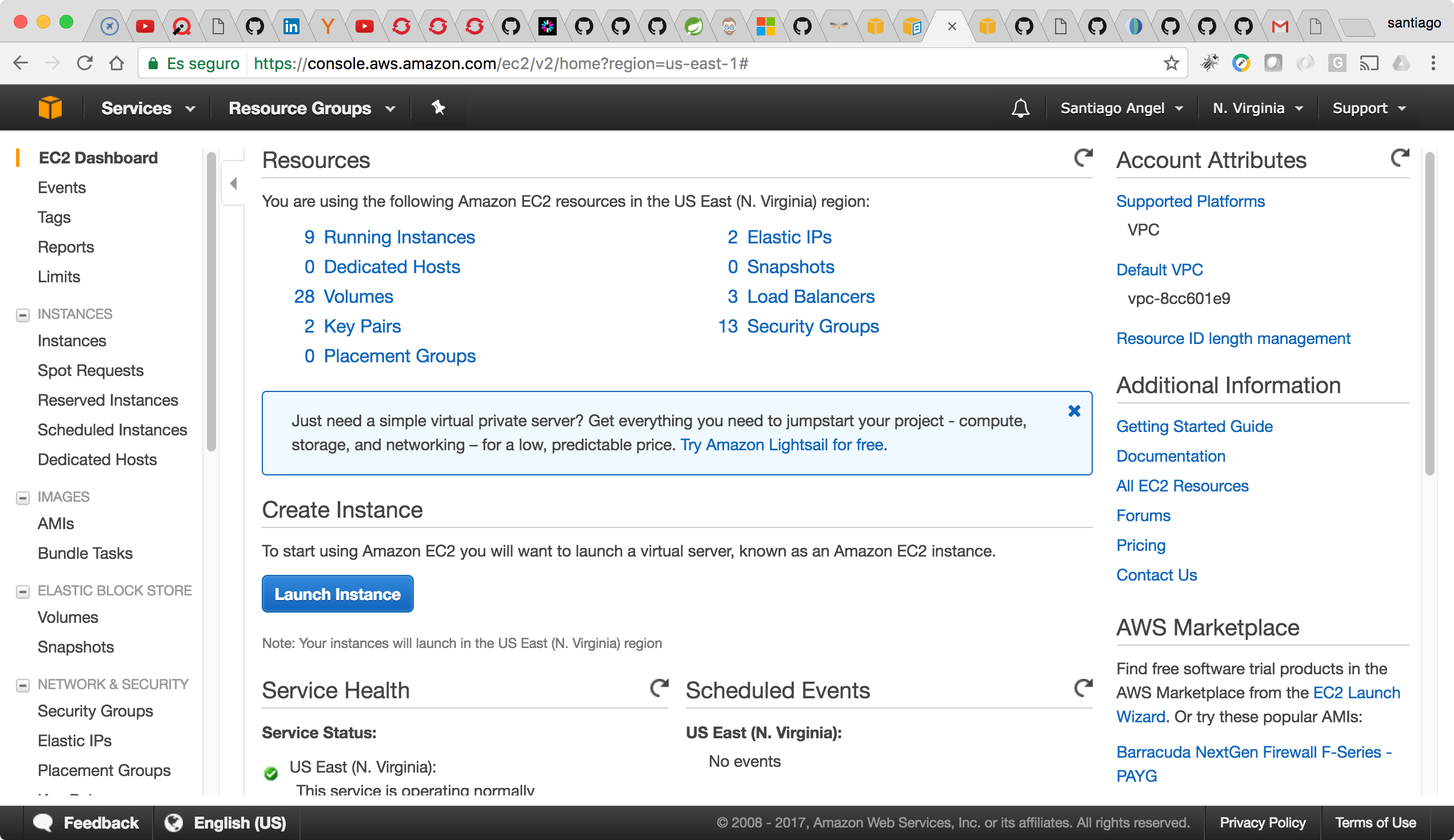Refresh the Scheduled Events section
This screenshot has width=1454, height=840.
(x=1083, y=687)
